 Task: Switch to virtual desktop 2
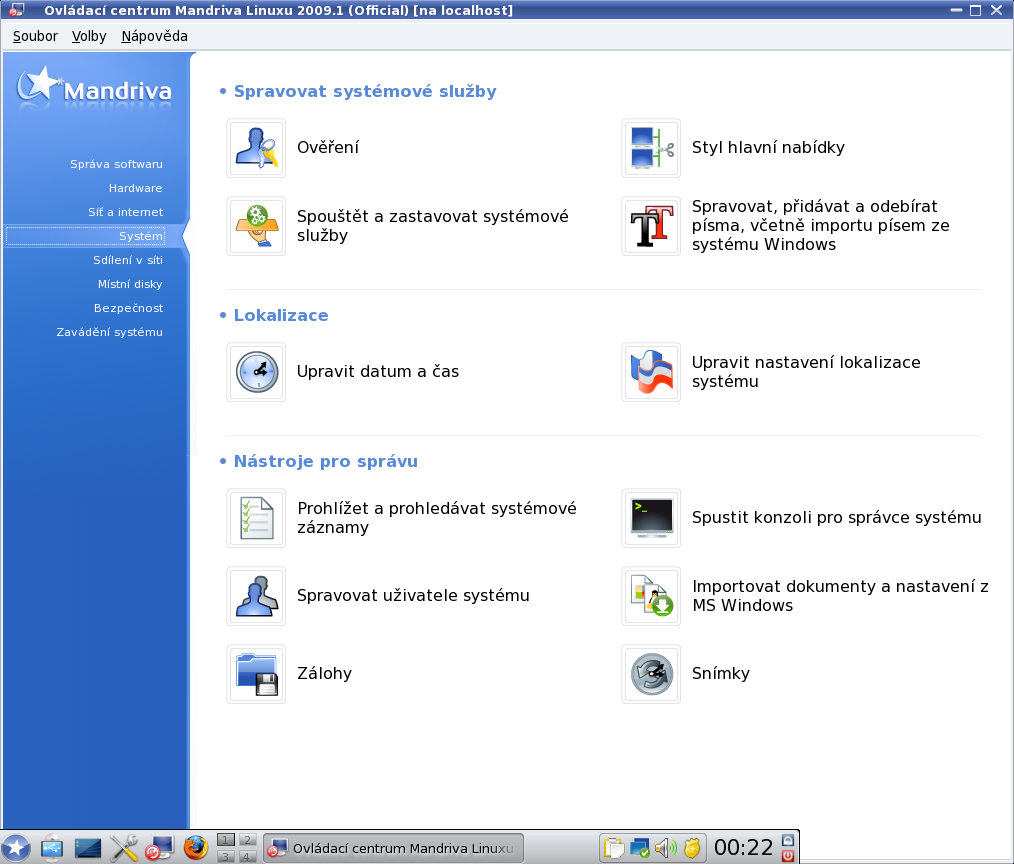coord(246,840)
